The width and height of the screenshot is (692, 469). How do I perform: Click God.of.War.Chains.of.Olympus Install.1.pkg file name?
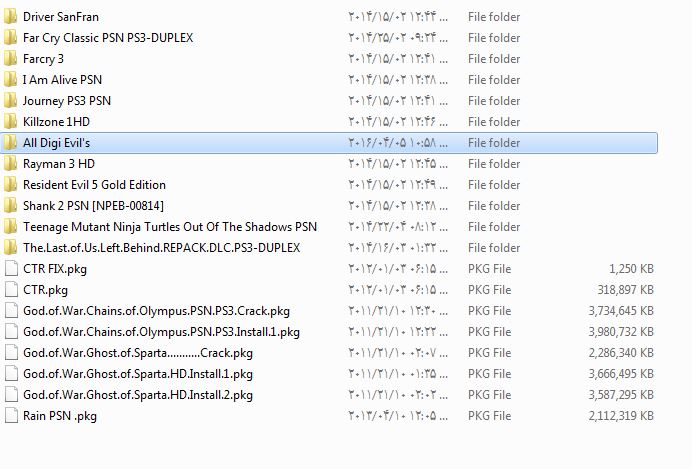tap(161, 332)
